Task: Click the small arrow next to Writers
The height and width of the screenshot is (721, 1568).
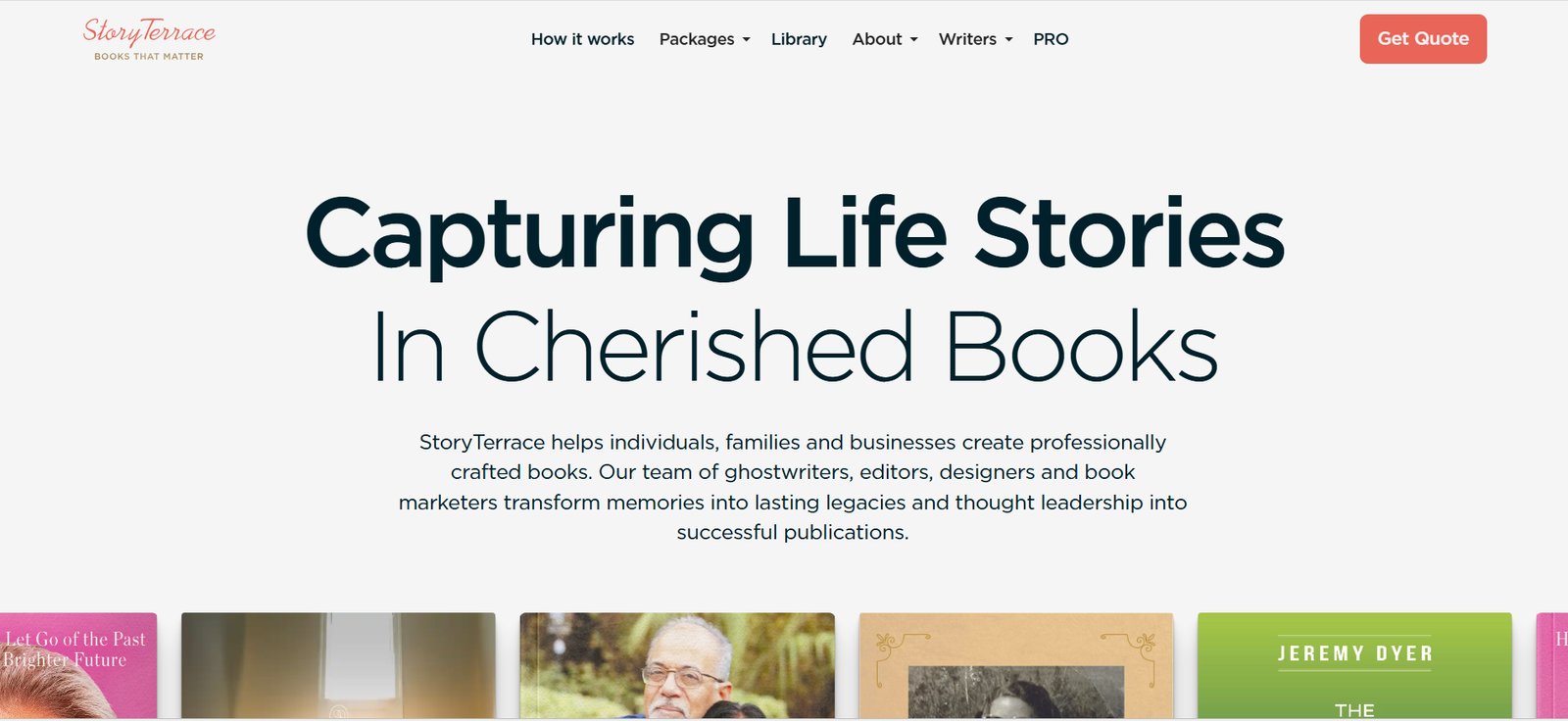Action: coord(1008,40)
